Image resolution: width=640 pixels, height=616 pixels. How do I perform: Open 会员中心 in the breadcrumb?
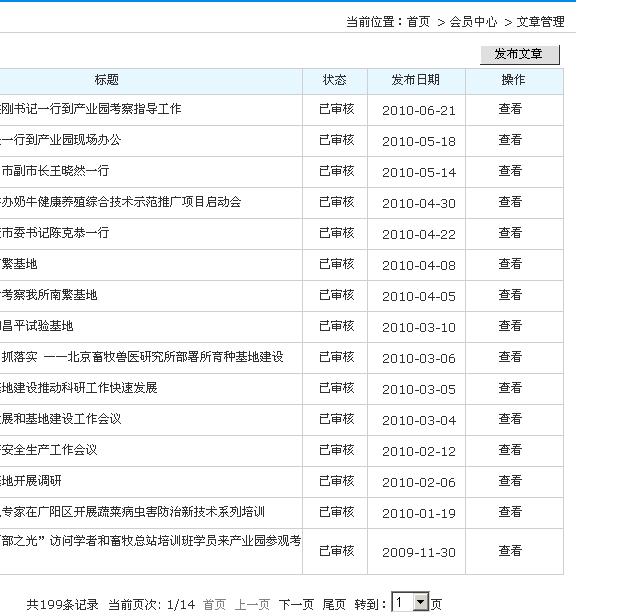coord(473,22)
